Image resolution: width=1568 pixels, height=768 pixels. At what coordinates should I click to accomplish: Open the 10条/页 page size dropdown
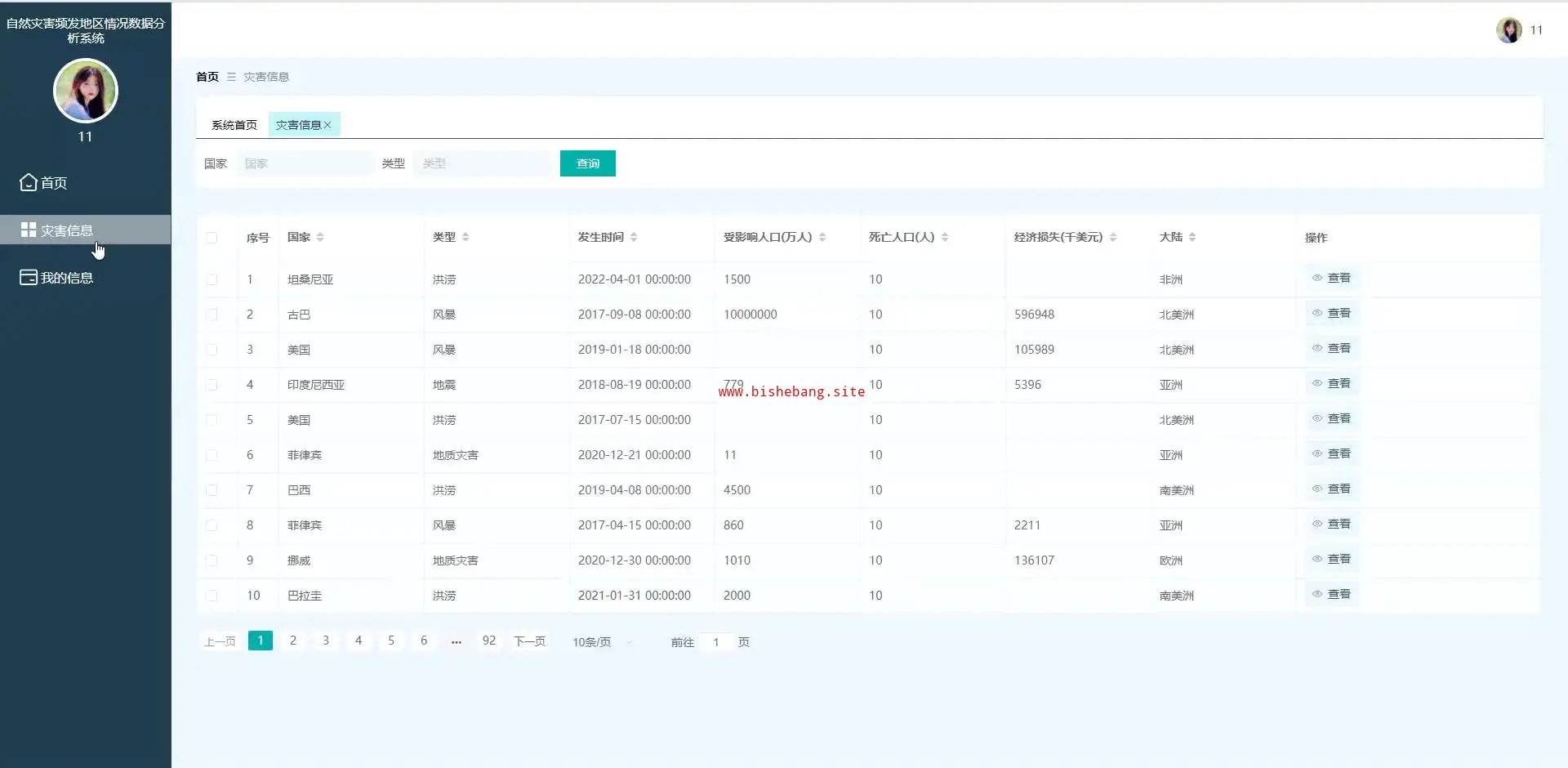602,642
